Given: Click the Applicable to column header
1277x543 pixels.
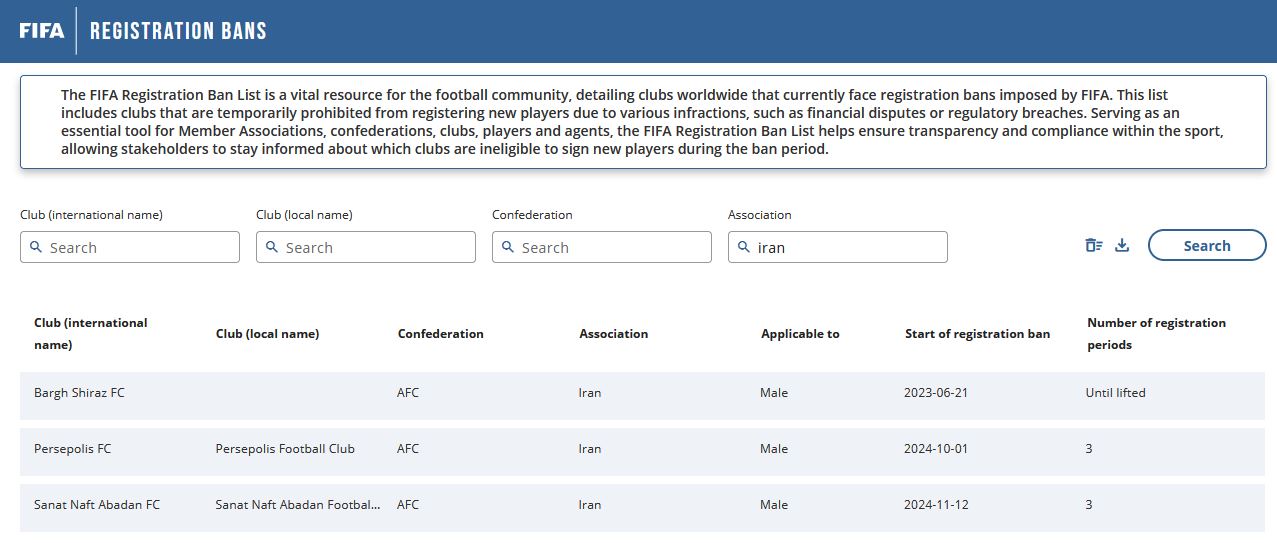Looking at the screenshot, I should (x=800, y=334).
